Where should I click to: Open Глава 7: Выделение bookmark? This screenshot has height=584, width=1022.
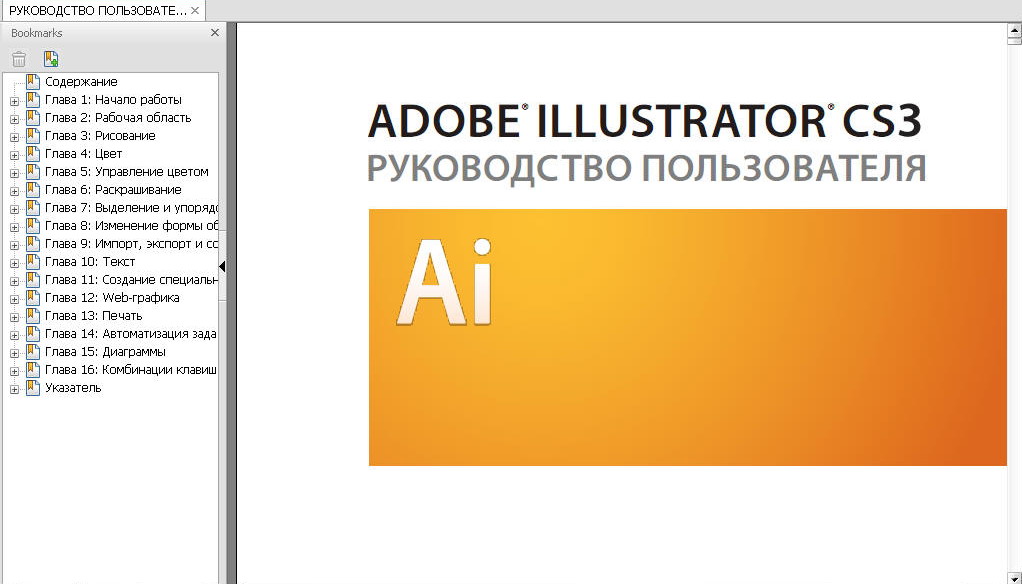pyautogui.click(x=131, y=207)
